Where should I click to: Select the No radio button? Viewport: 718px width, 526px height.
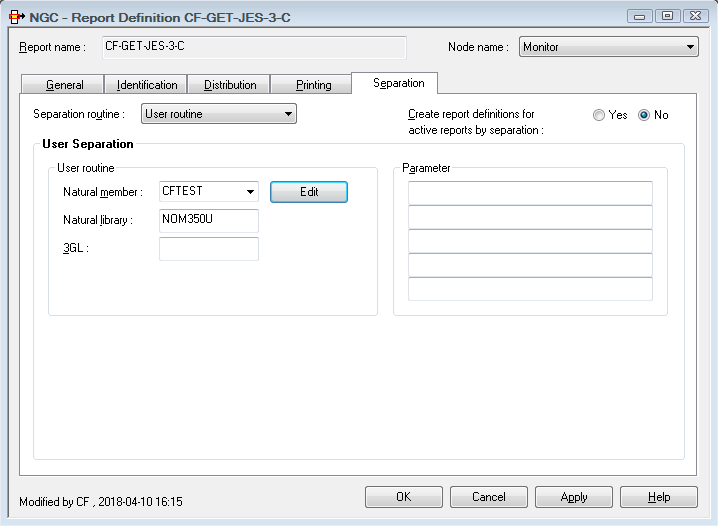coord(644,115)
